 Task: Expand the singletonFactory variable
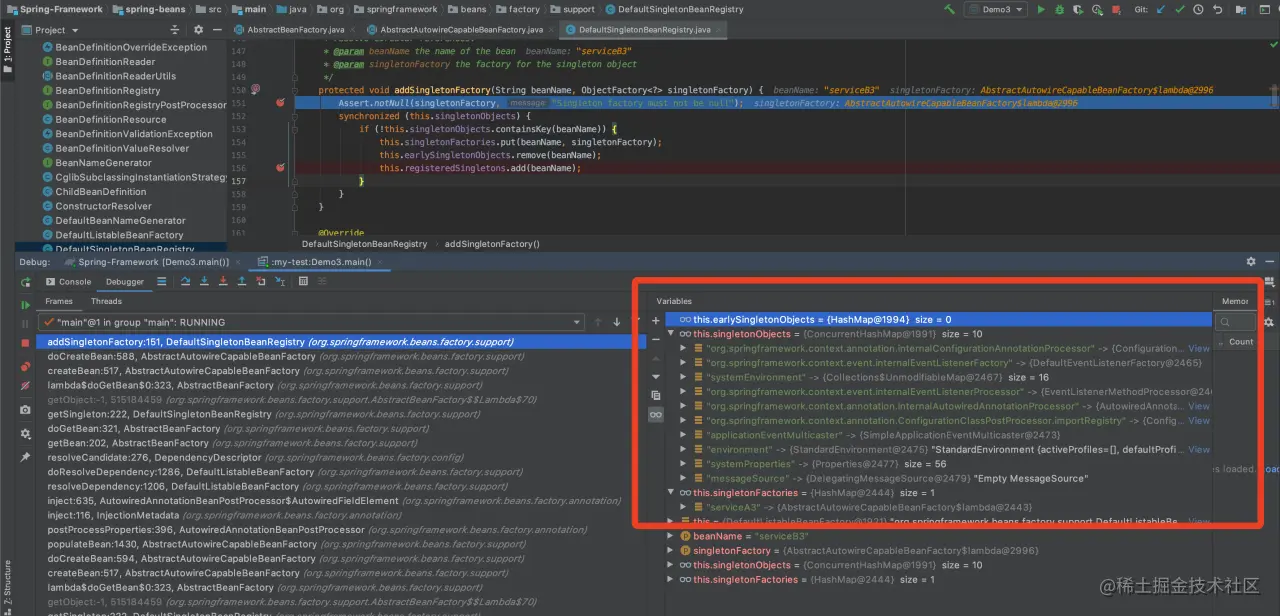click(x=671, y=551)
